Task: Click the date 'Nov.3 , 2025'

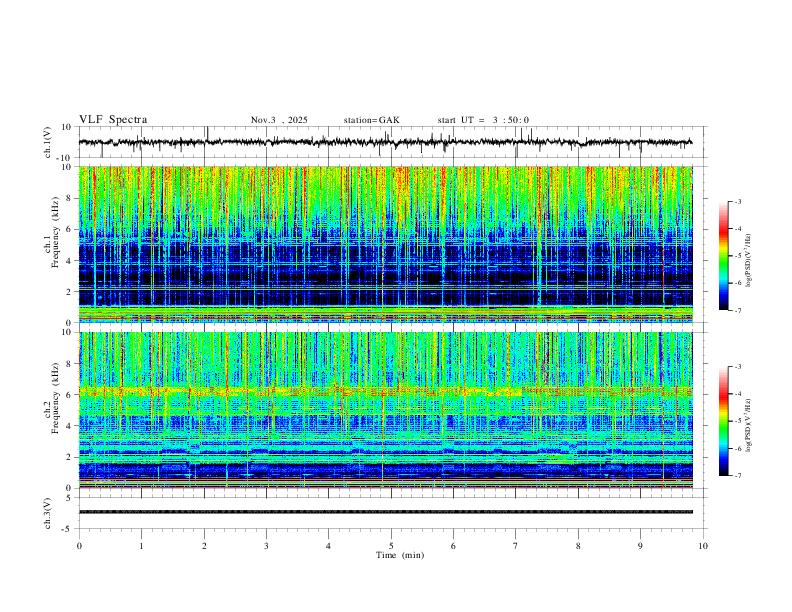Action: tap(279, 120)
